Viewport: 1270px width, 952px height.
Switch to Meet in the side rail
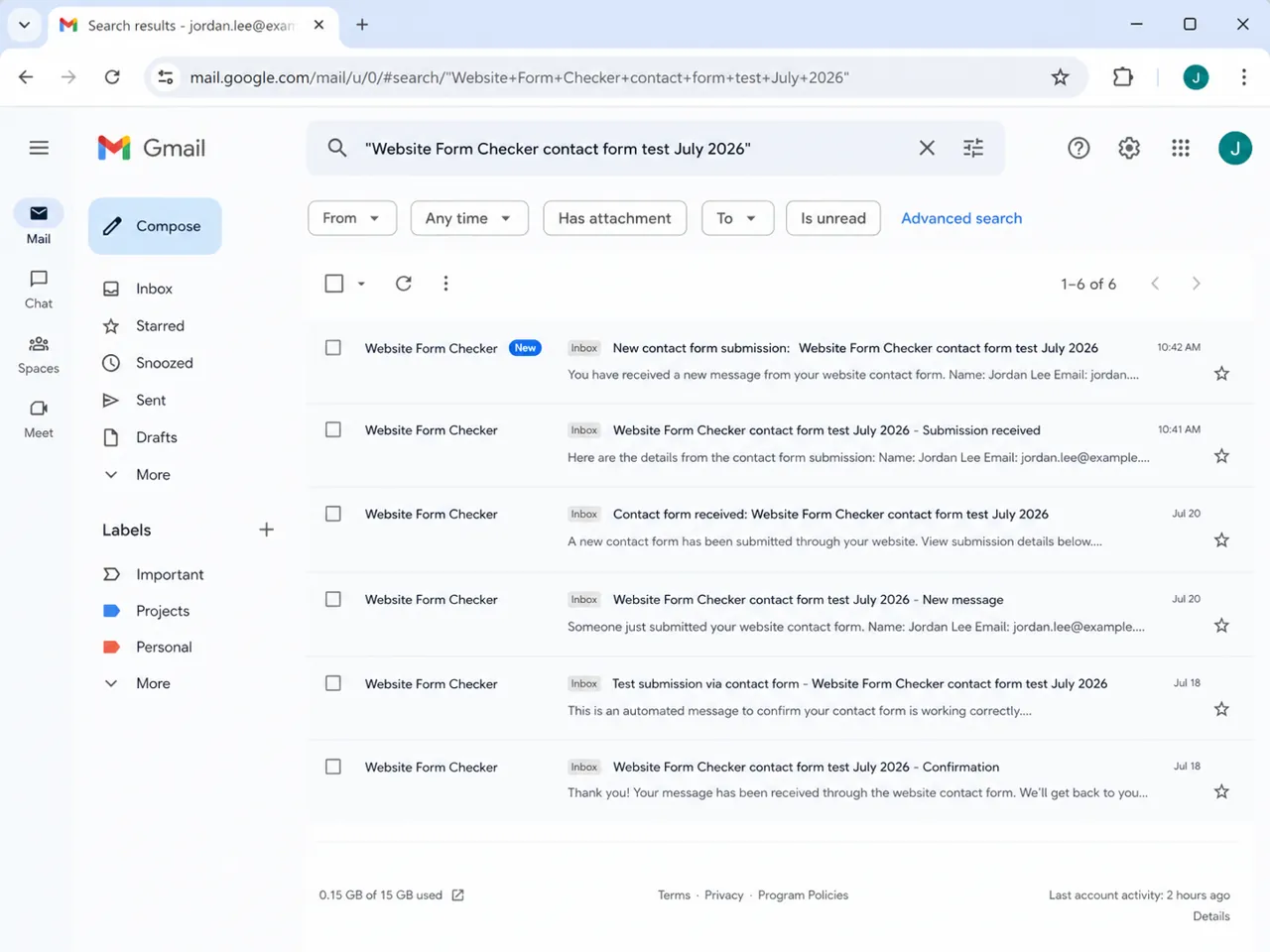39,418
